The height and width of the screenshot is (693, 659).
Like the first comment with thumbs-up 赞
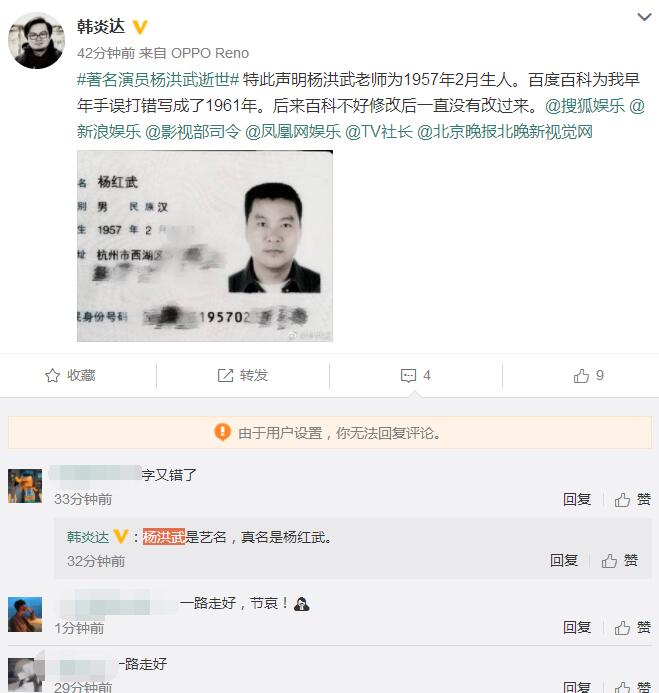(x=633, y=499)
